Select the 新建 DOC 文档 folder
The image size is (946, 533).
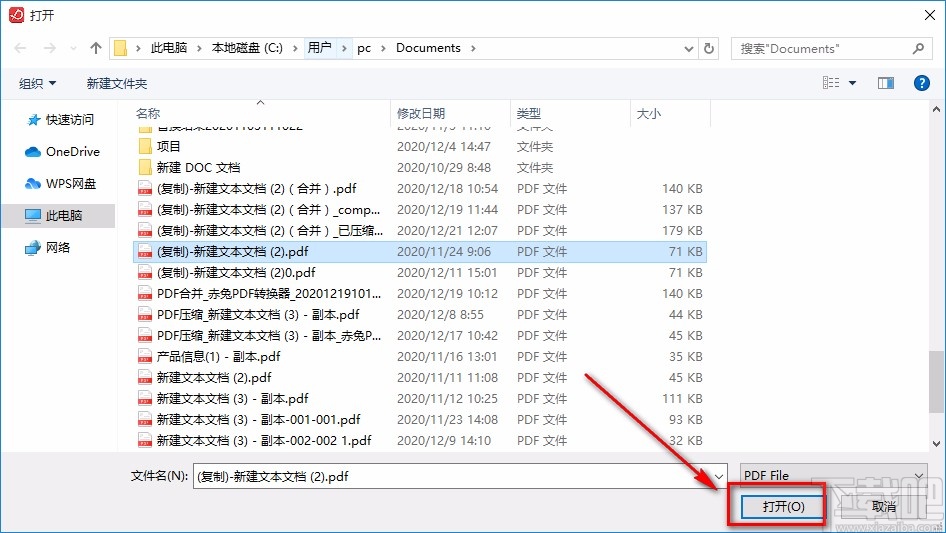tap(419, 168)
